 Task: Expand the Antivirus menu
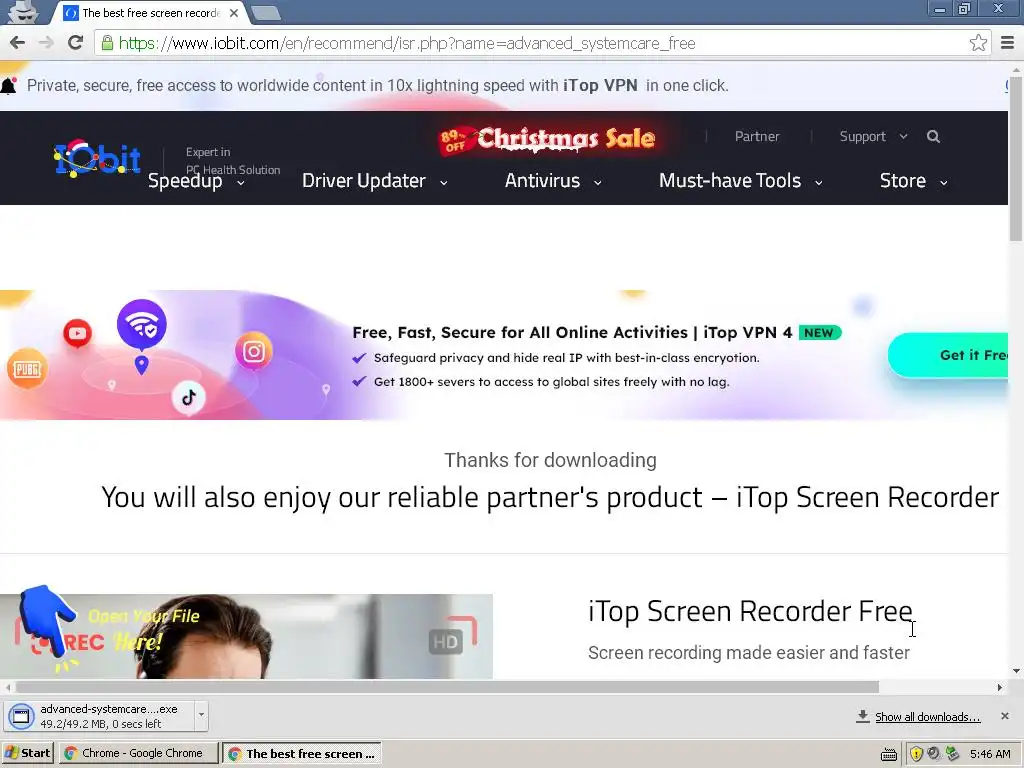pos(553,181)
